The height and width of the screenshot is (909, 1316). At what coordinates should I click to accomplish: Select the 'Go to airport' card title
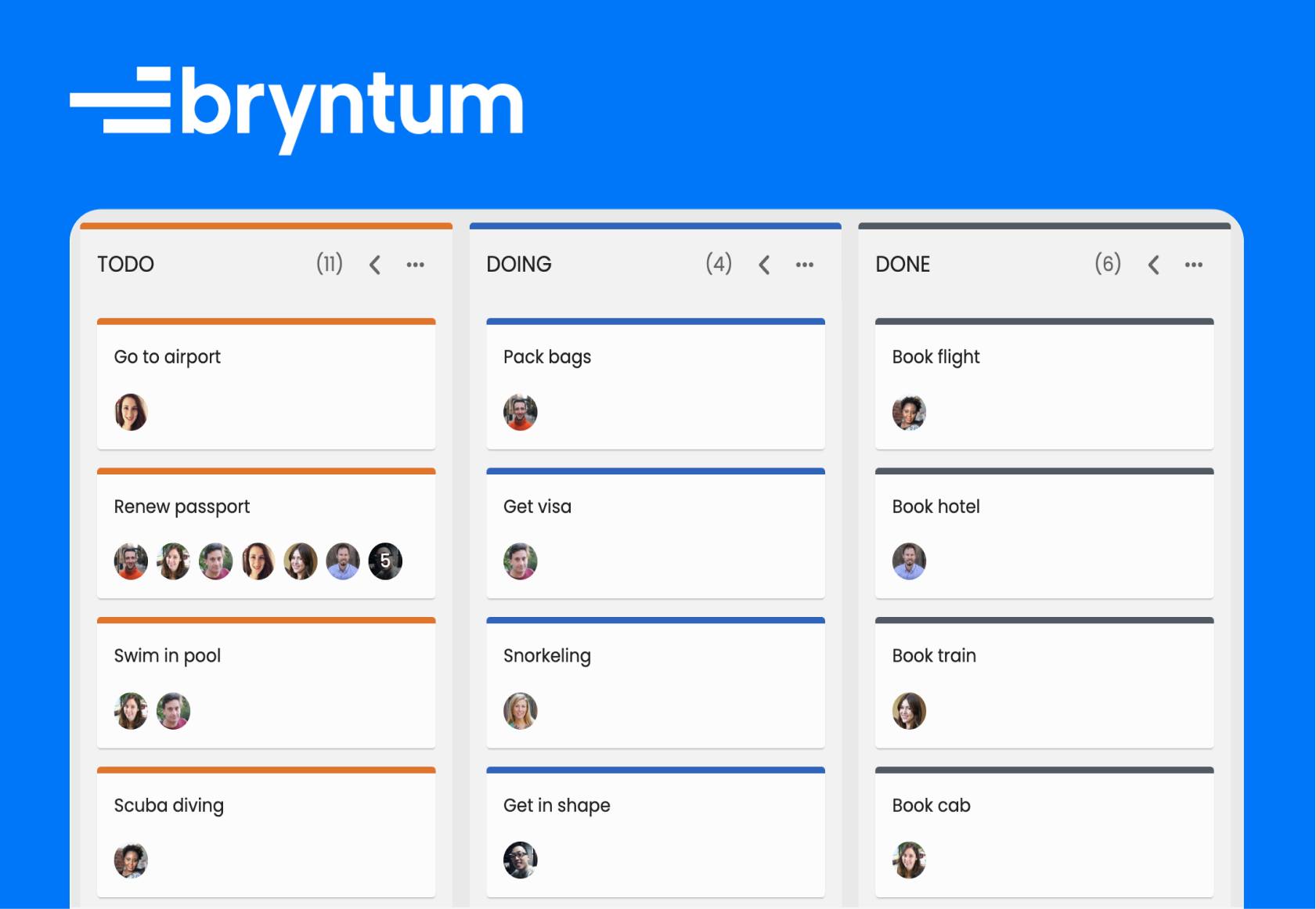tap(168, 358)
